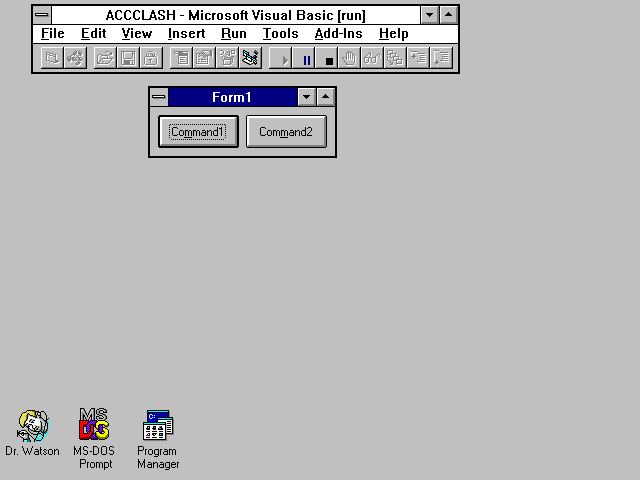Toggle the Lock Controls padlock icon

point(150,59)
